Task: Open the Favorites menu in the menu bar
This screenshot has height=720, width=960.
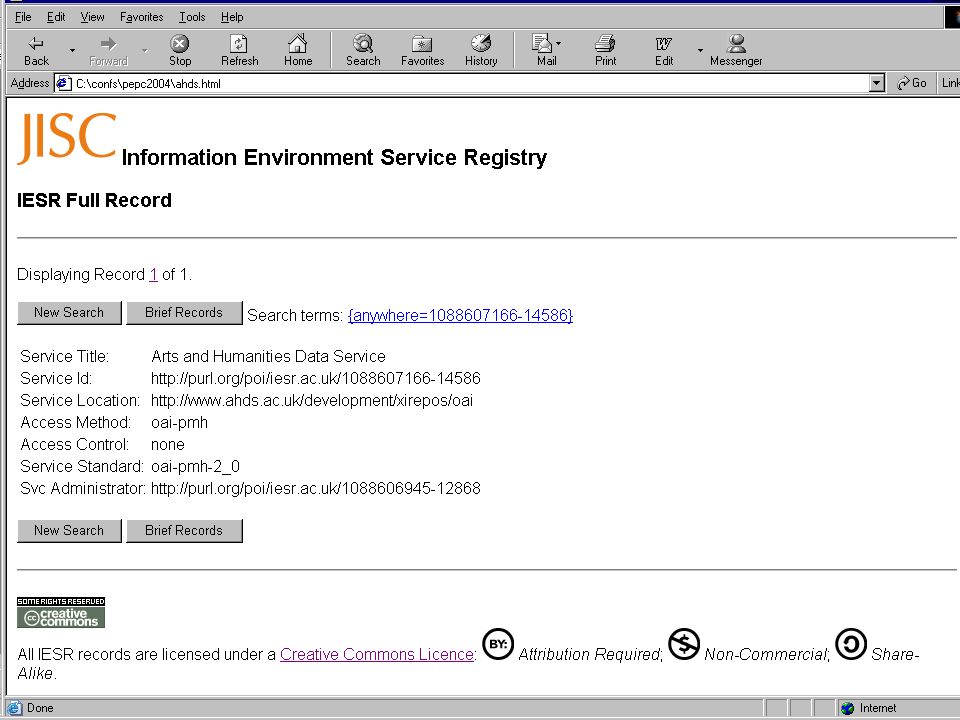Action: tap(141, 17)
